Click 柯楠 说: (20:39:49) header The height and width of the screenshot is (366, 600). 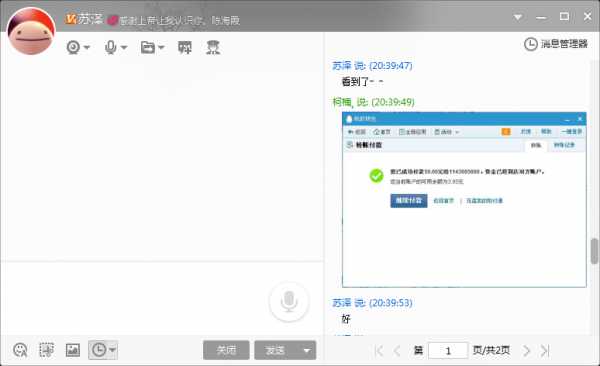click(x=373, y=102)
